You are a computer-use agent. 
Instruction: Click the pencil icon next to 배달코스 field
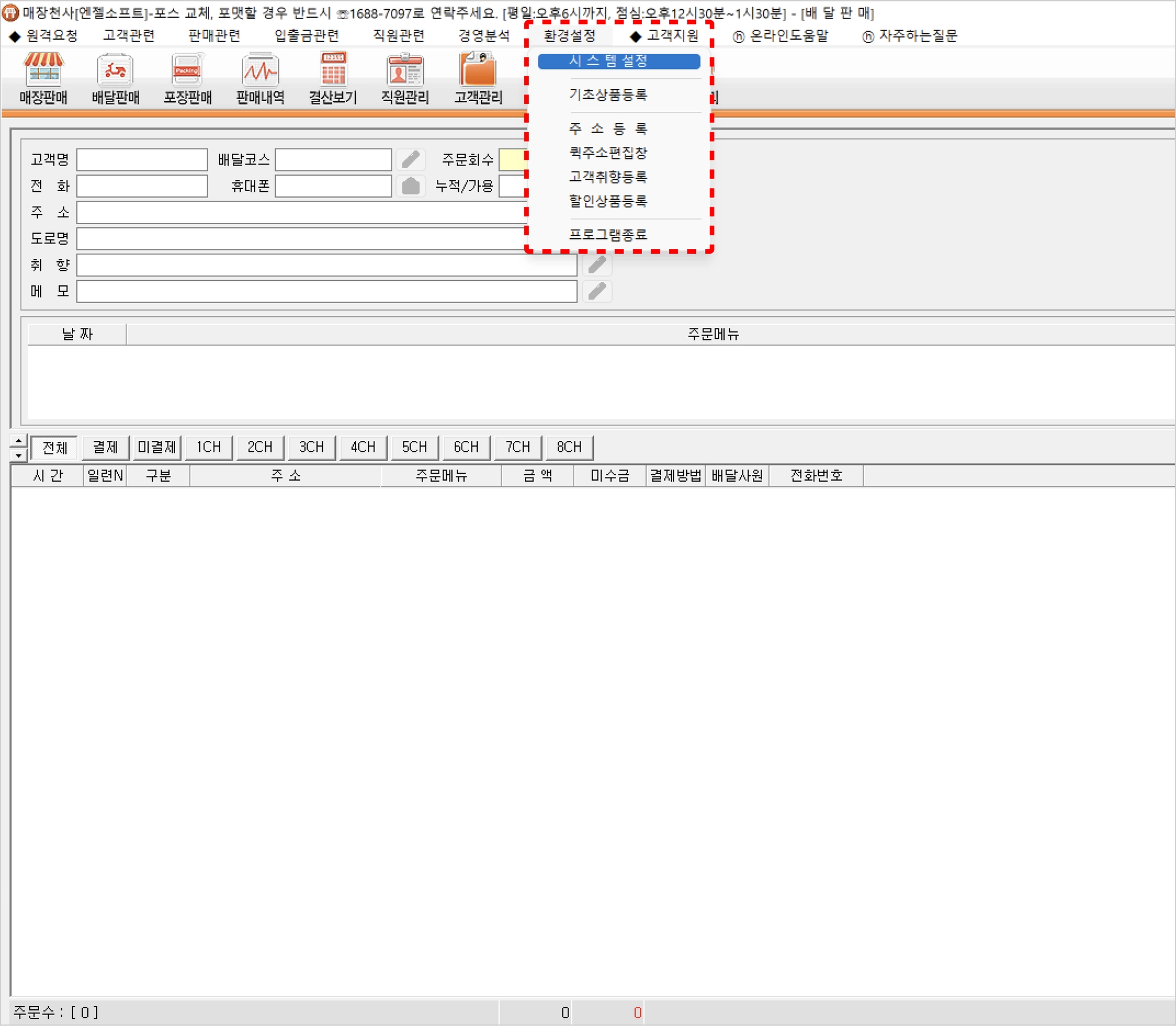pyautogui.click(x=411, y=160)
